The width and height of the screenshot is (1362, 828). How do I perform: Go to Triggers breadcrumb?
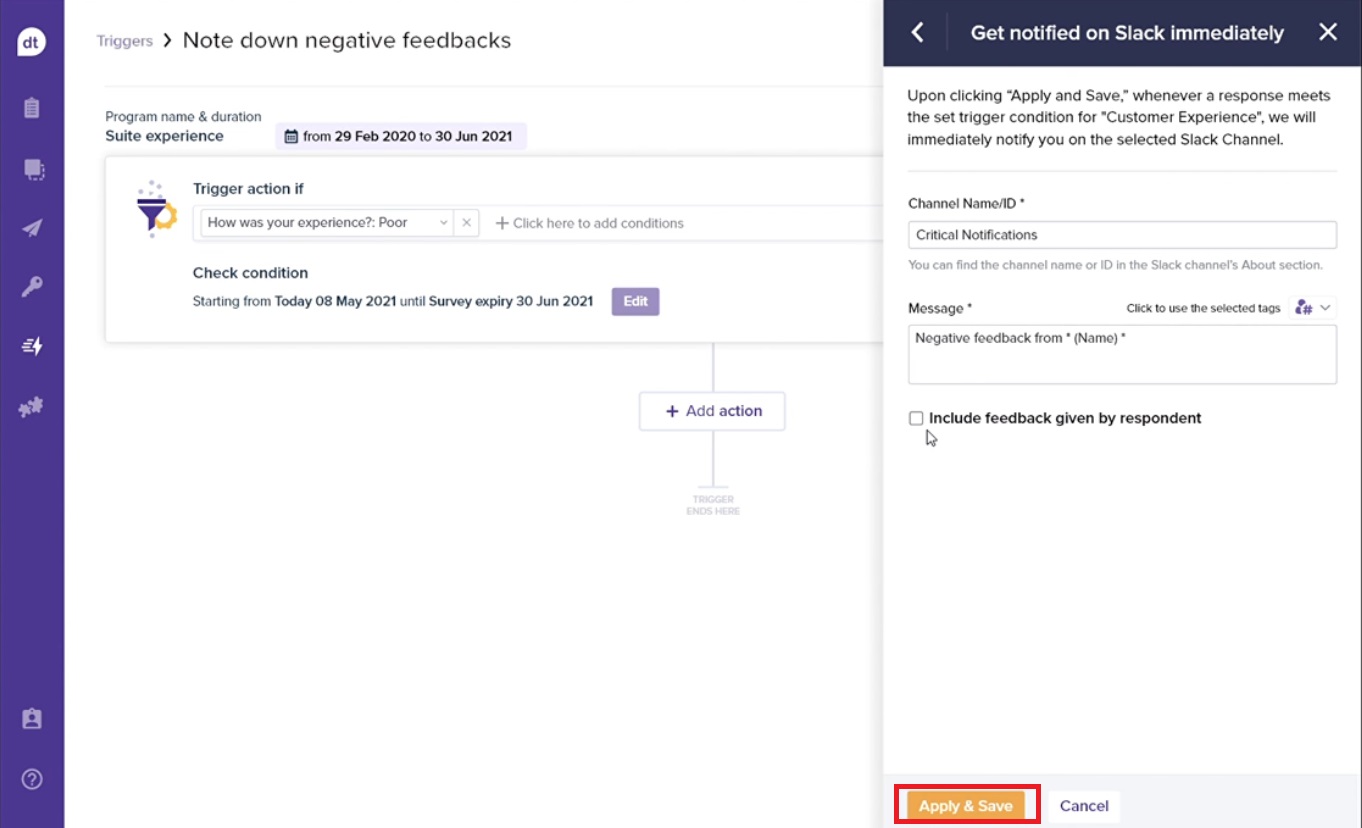point(125,41)
